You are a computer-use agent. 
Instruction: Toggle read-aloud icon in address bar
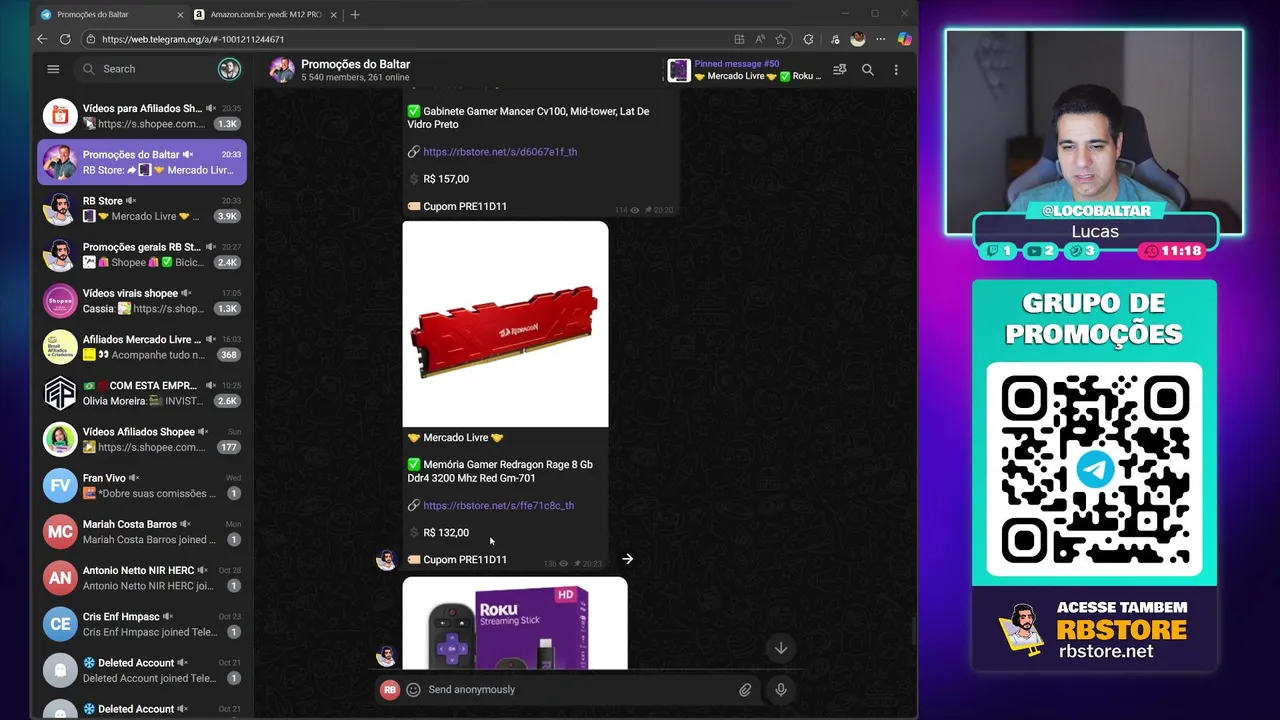click(760, 39)
